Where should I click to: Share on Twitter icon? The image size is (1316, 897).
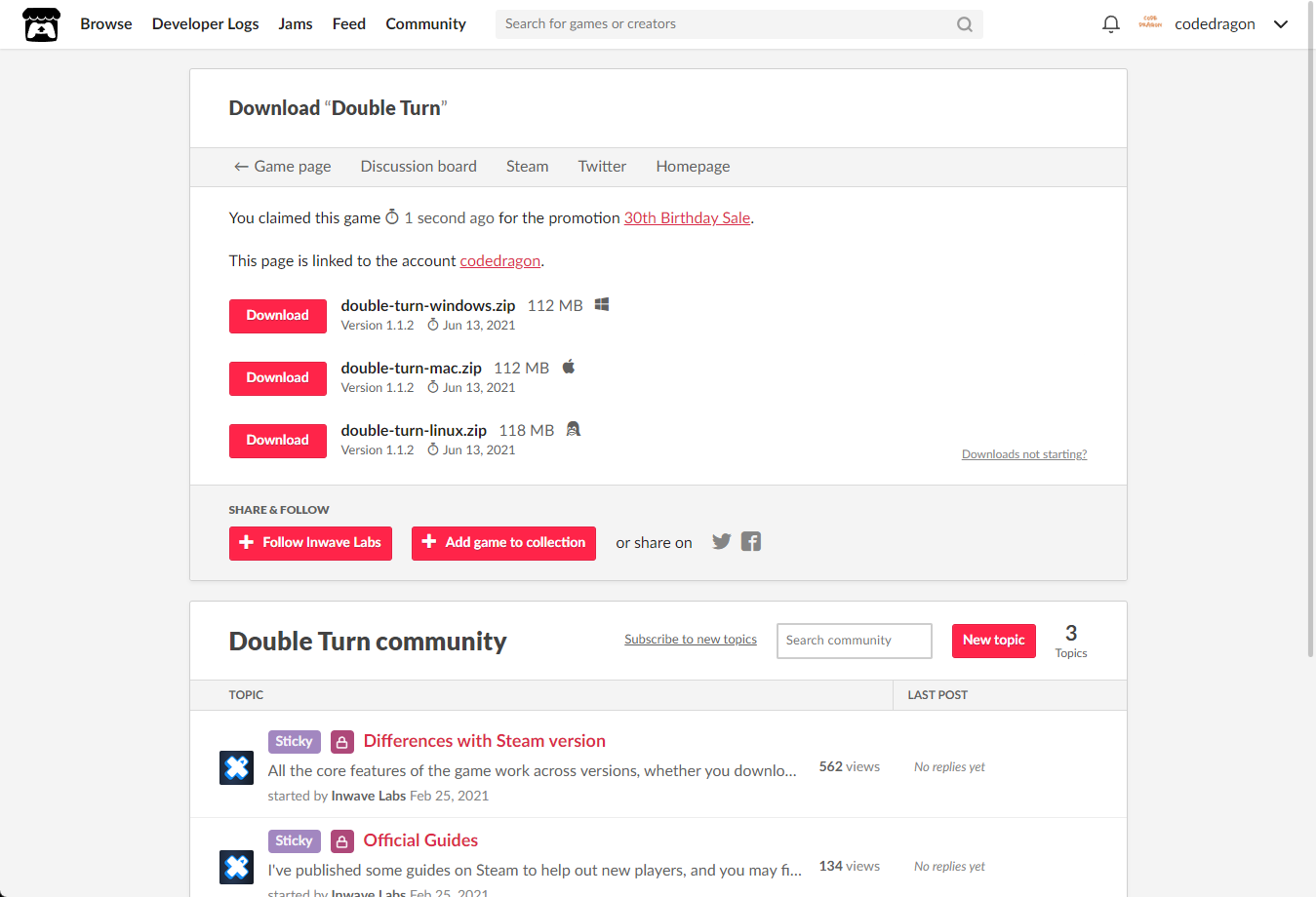[722, 541]
